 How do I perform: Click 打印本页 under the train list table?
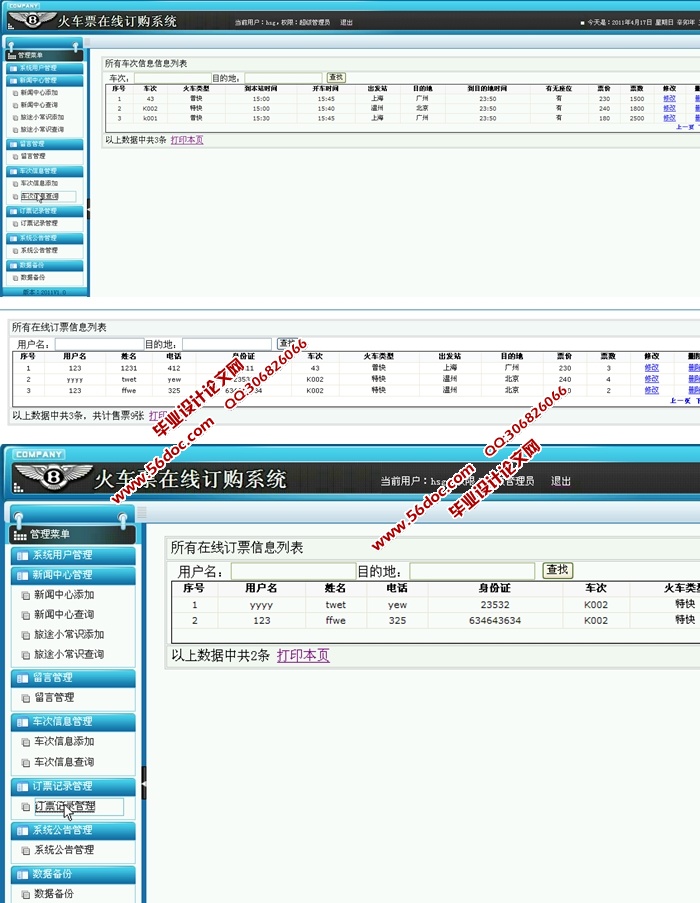(187, 140)
